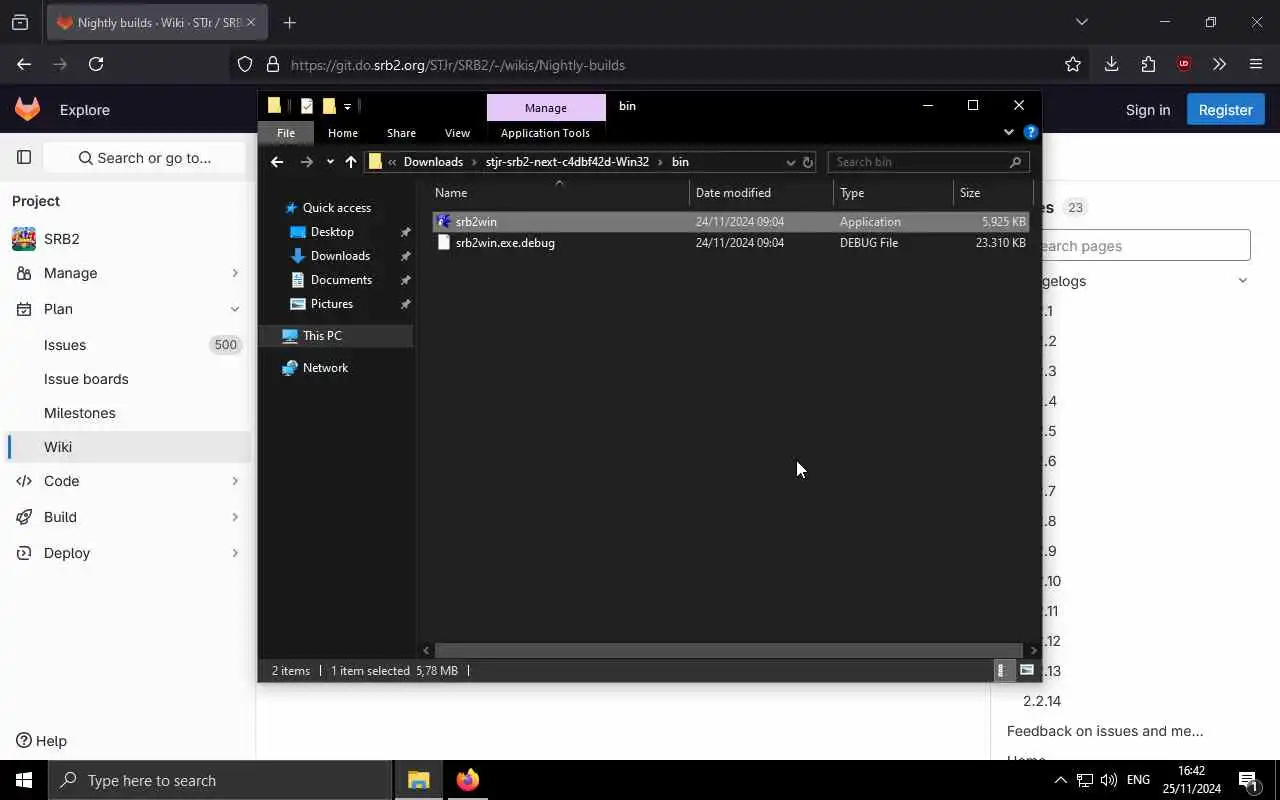Open Firefox downloads panel
This screenshot has height=800, width=1280.
[1111, 64]
